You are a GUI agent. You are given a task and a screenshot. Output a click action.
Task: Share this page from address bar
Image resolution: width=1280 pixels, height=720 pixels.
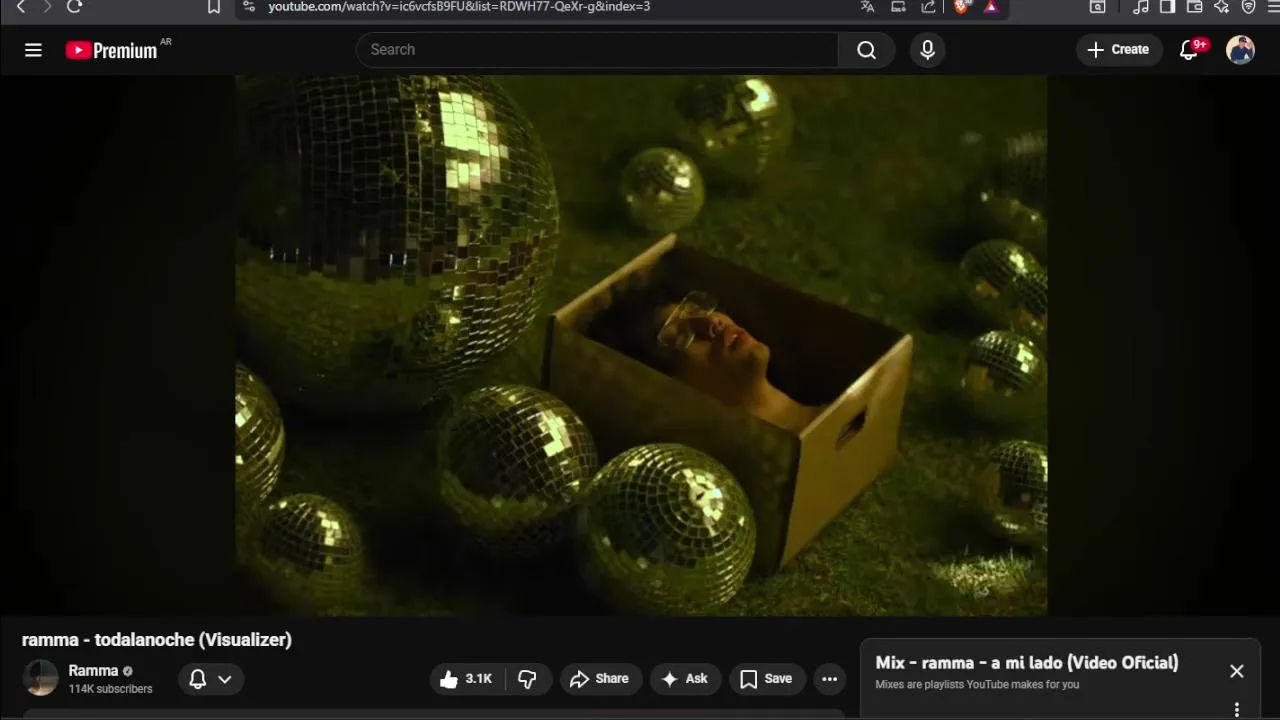tap(928, 7)
